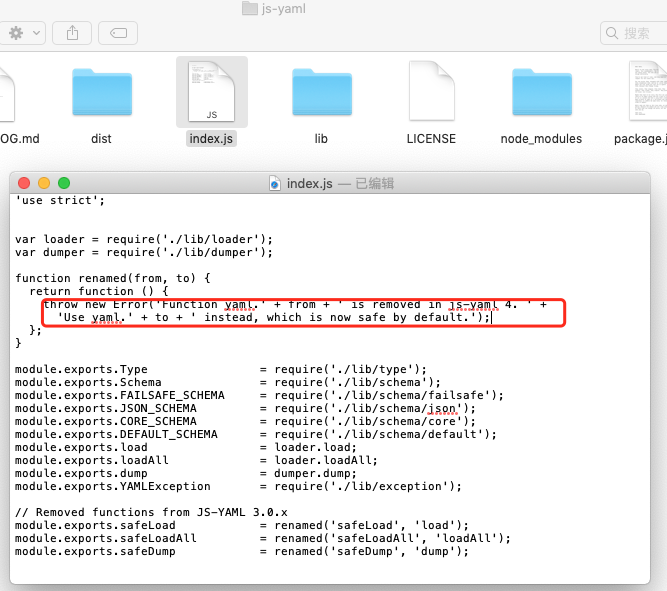Focus the Finder search field

634,33
